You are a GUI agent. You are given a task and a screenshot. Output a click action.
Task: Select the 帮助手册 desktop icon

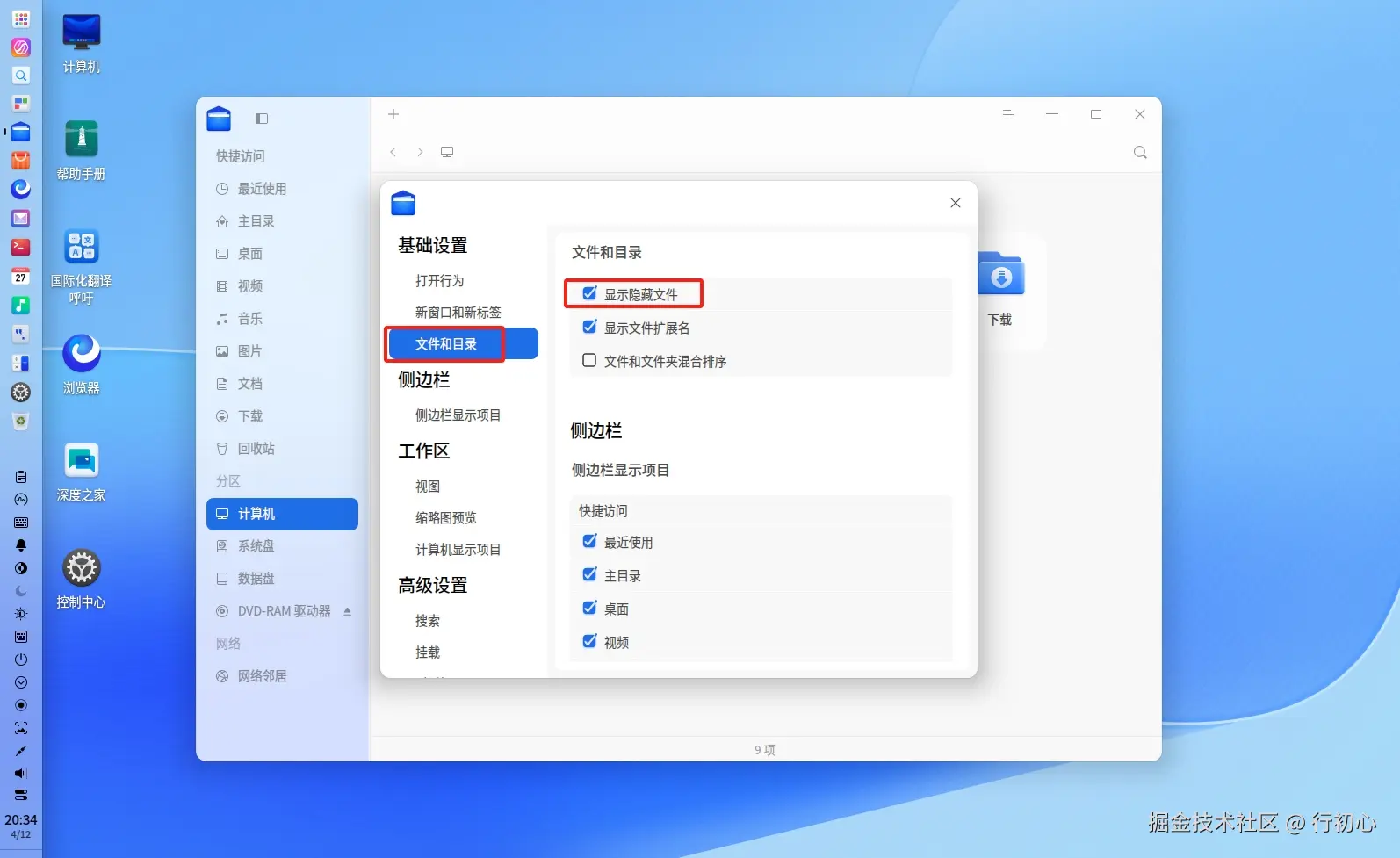82,151
